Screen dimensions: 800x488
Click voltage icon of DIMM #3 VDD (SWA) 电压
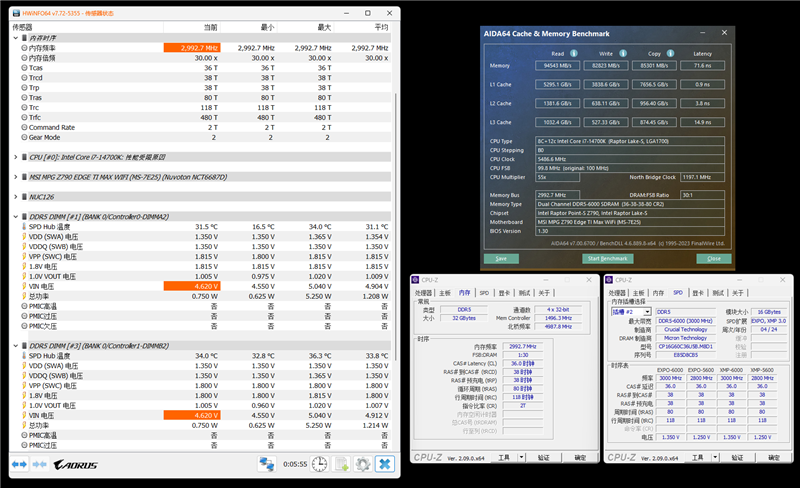(23, 365)
